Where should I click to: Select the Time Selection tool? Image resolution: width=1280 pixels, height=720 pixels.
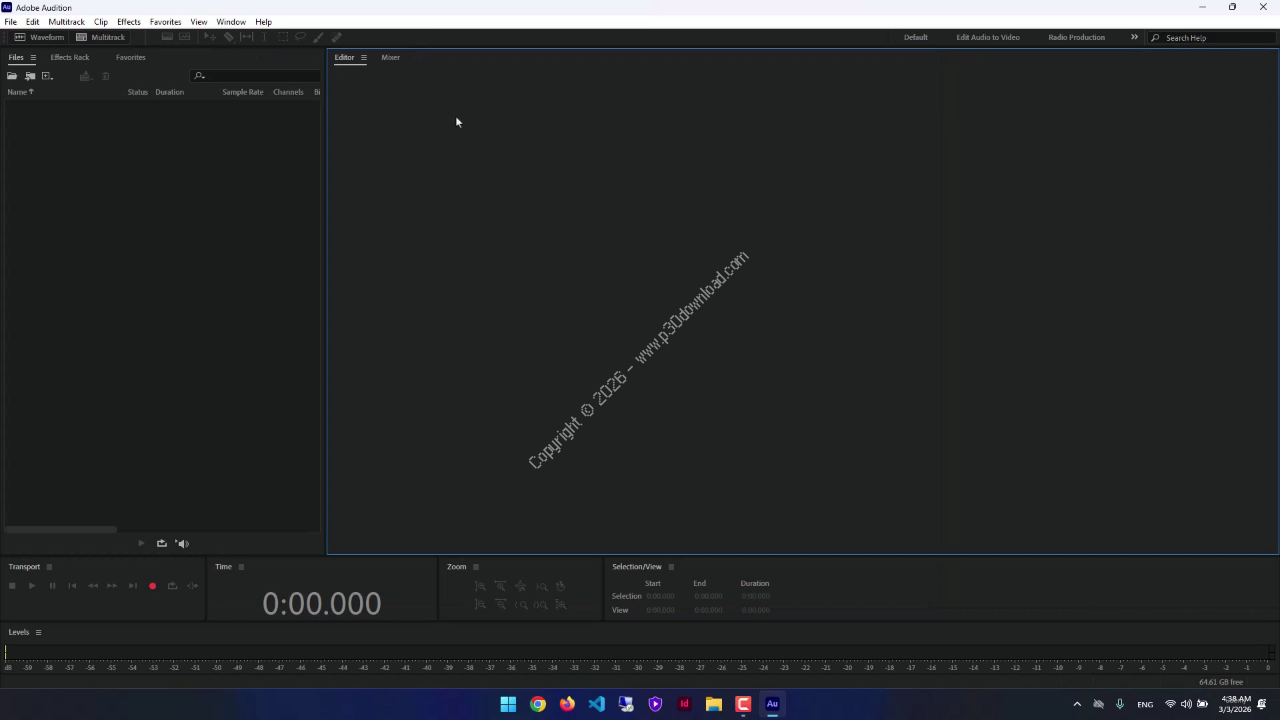click(x=265, y=37)
